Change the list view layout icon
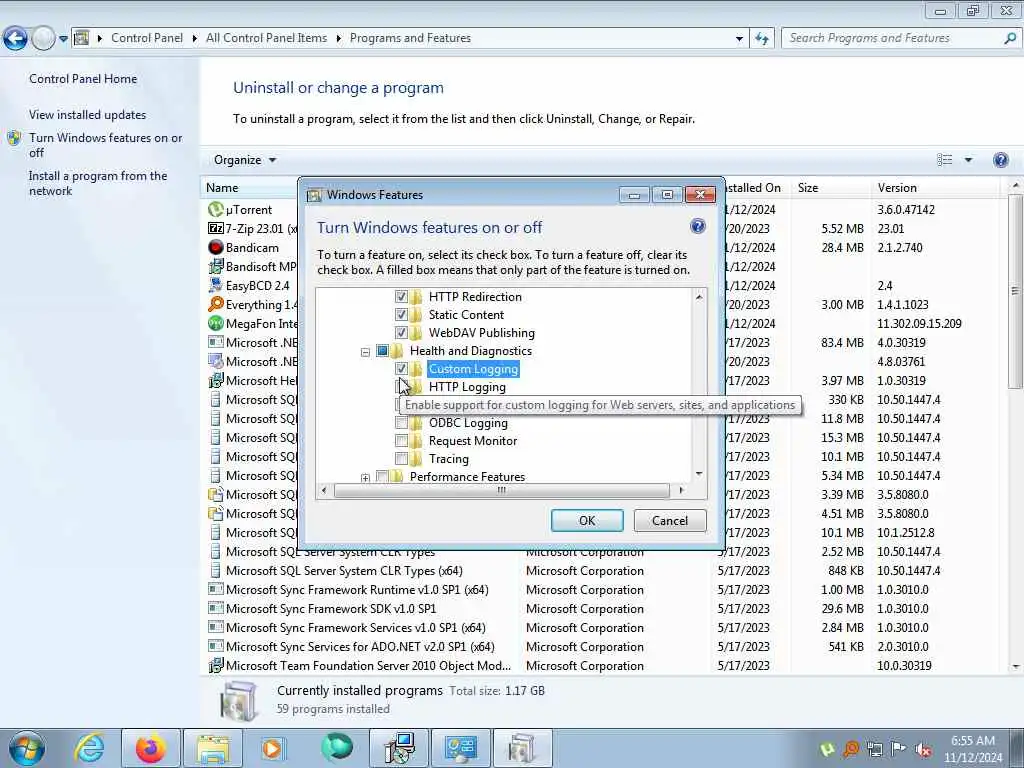Image resolution: width=1024 pixels, height=768 pixels. 944,160
